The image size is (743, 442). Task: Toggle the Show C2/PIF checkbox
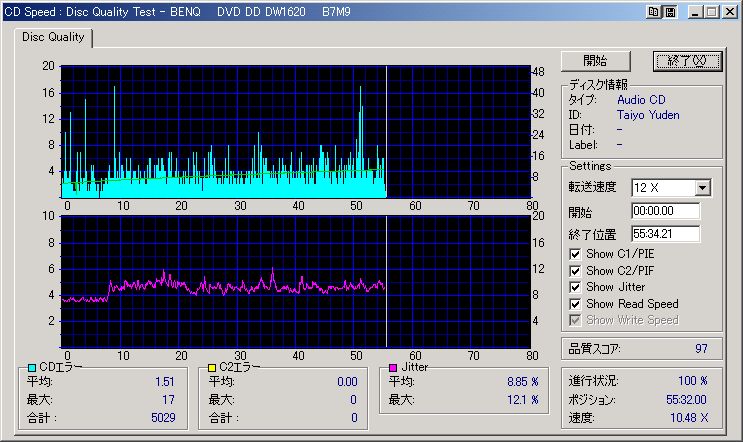[574, 270]
